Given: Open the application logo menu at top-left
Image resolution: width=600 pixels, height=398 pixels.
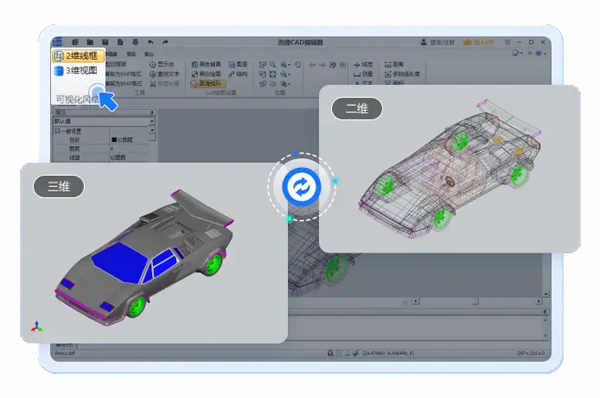Looking at the screenshot, I should (x=57, y=42).
